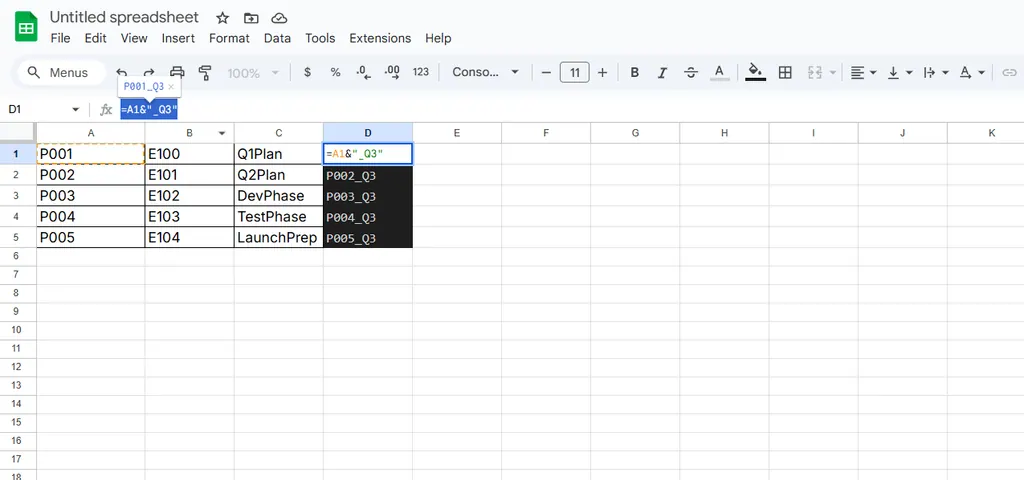The height and width of the screenshot is (480, 1024).
Task: Toggle italic formatting
Action: [662, 72]
